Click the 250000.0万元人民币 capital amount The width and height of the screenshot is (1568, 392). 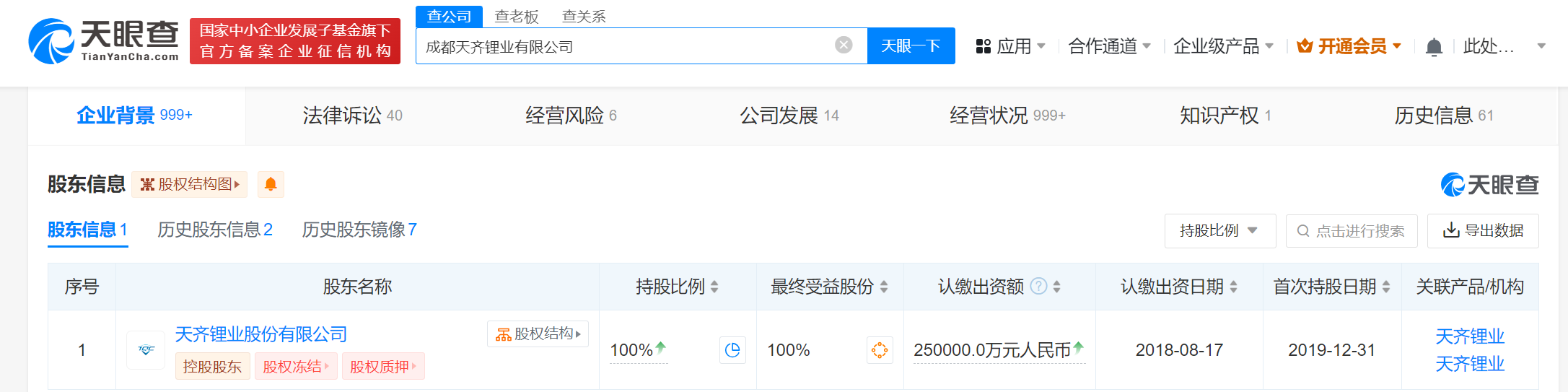pyautogui.click(x=992, y=350)
